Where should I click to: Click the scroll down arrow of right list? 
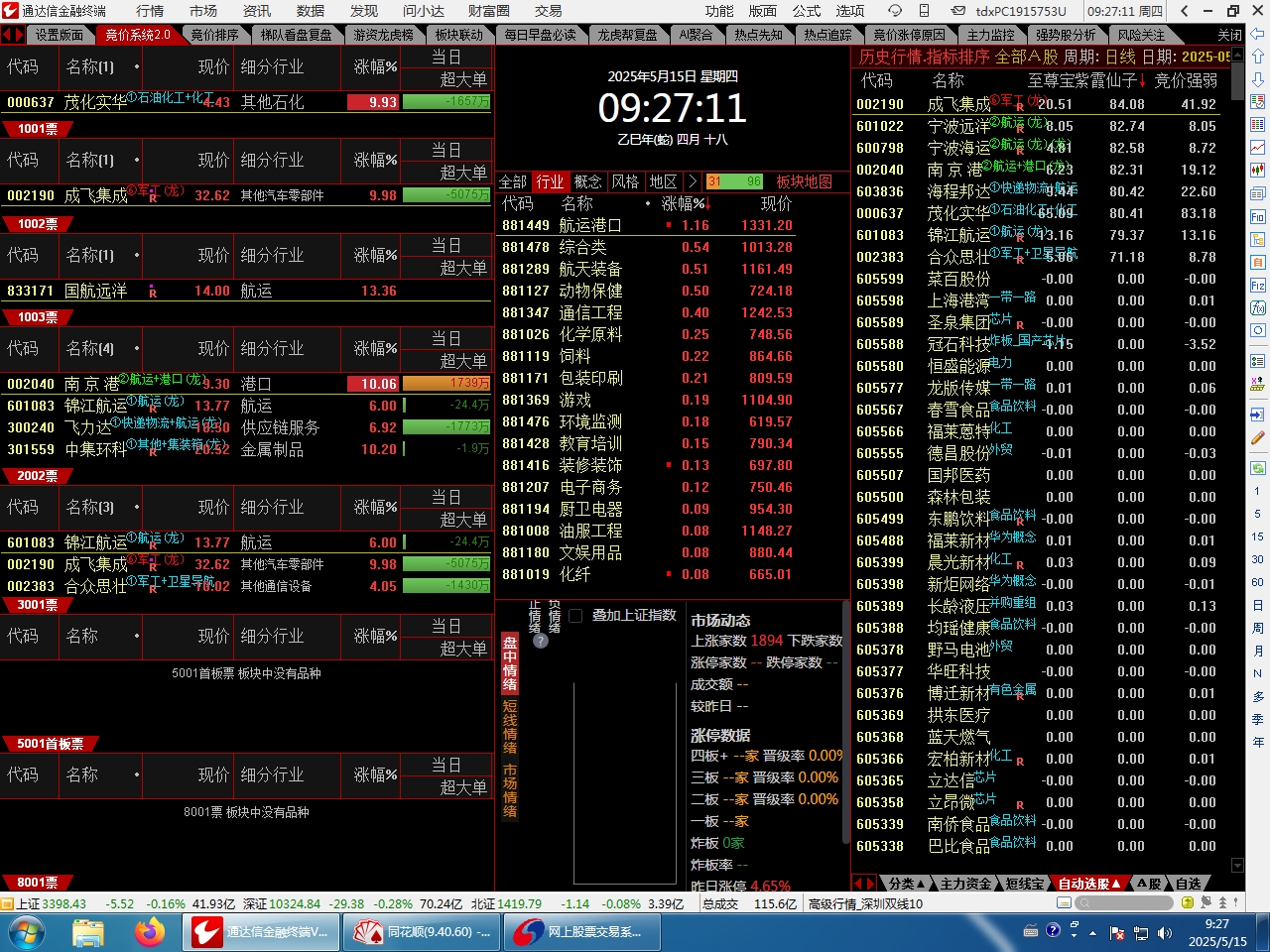tap(1237, 865)
